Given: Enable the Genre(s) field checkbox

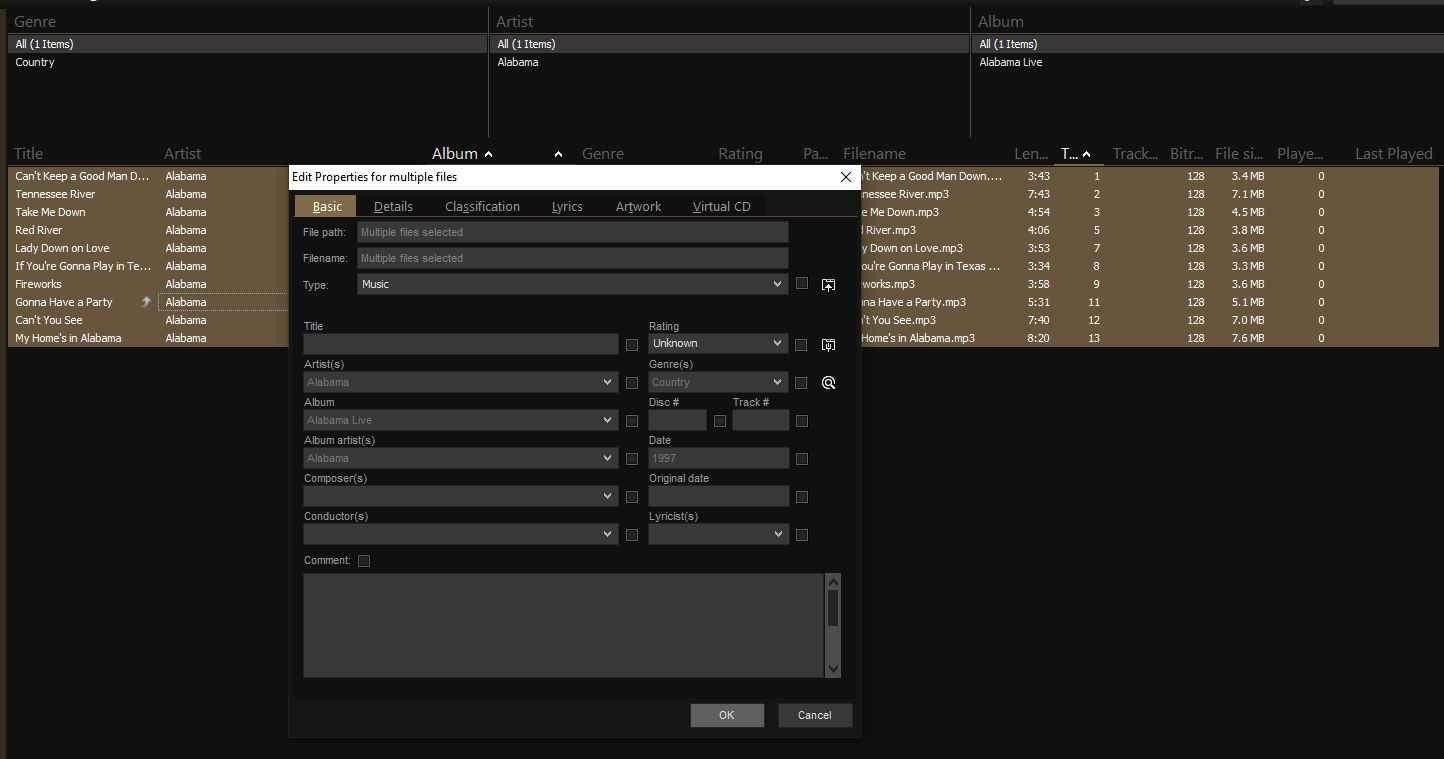Looking at the screenshot, I should (x=801, y=383).
